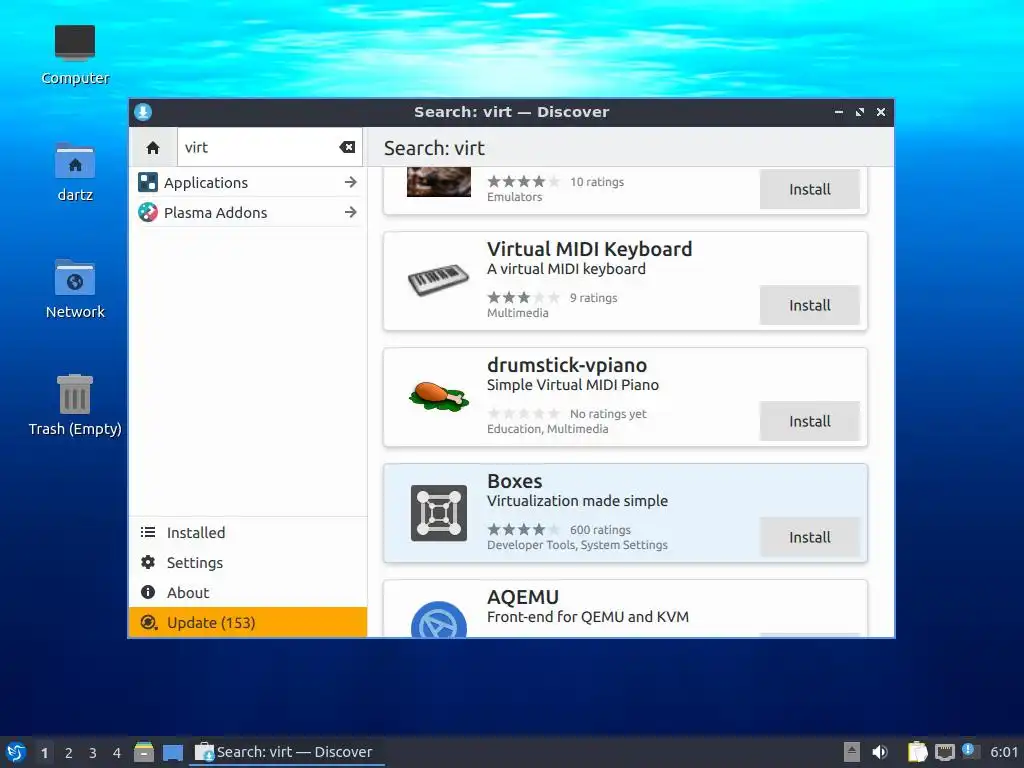
Task: Click star rating of Boxes
Action: [x=524, y=530]
